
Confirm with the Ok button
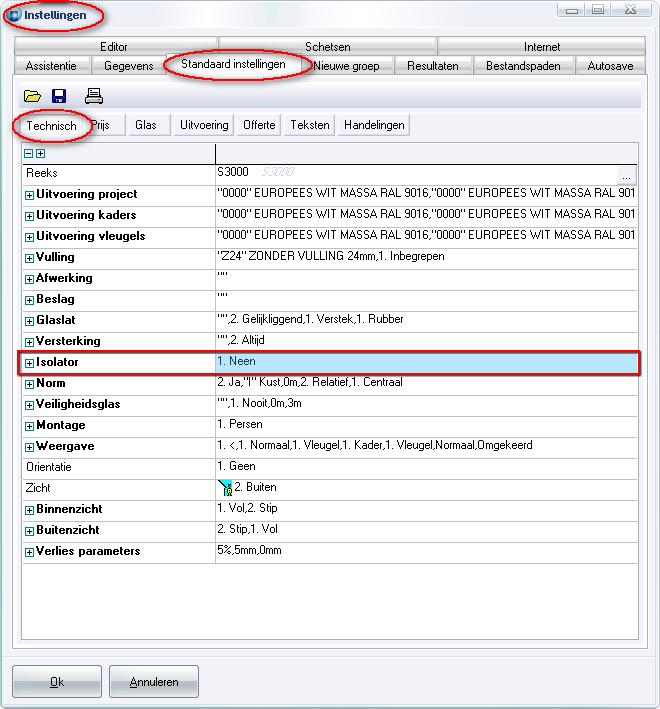pos(57,681)
